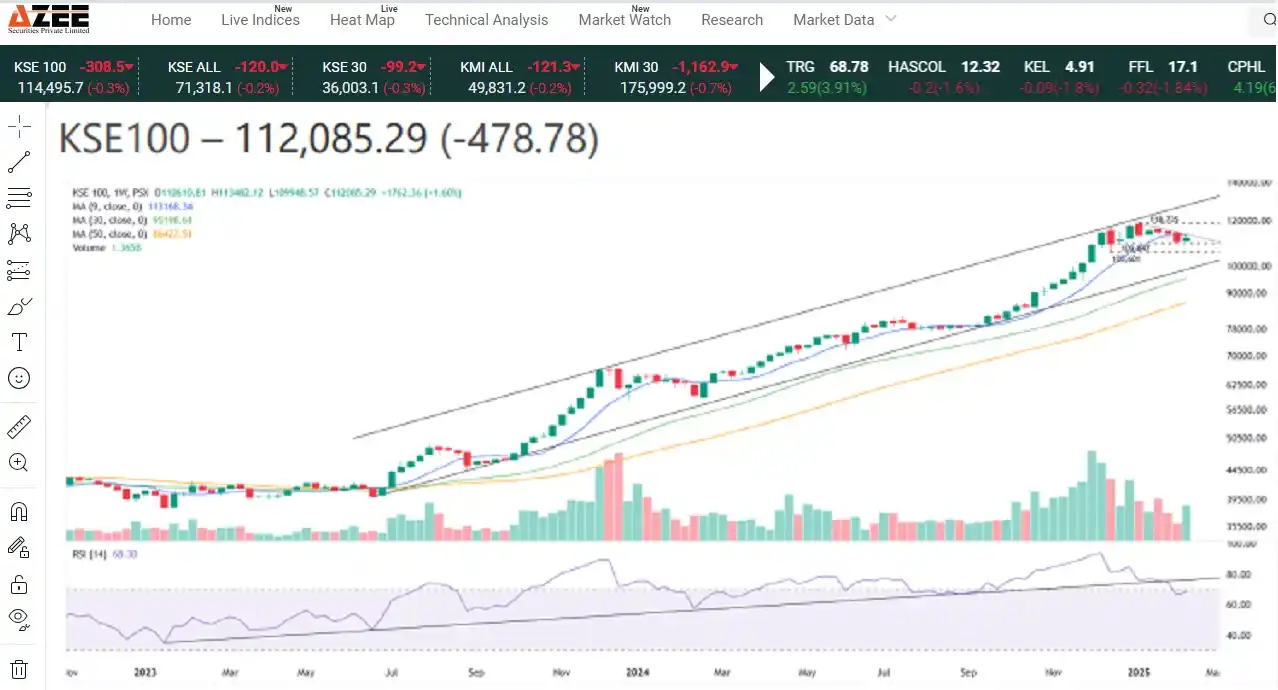Open the Fibonacci and horizontal lines tool
1278x690 pixels.
tap(19, 198)
